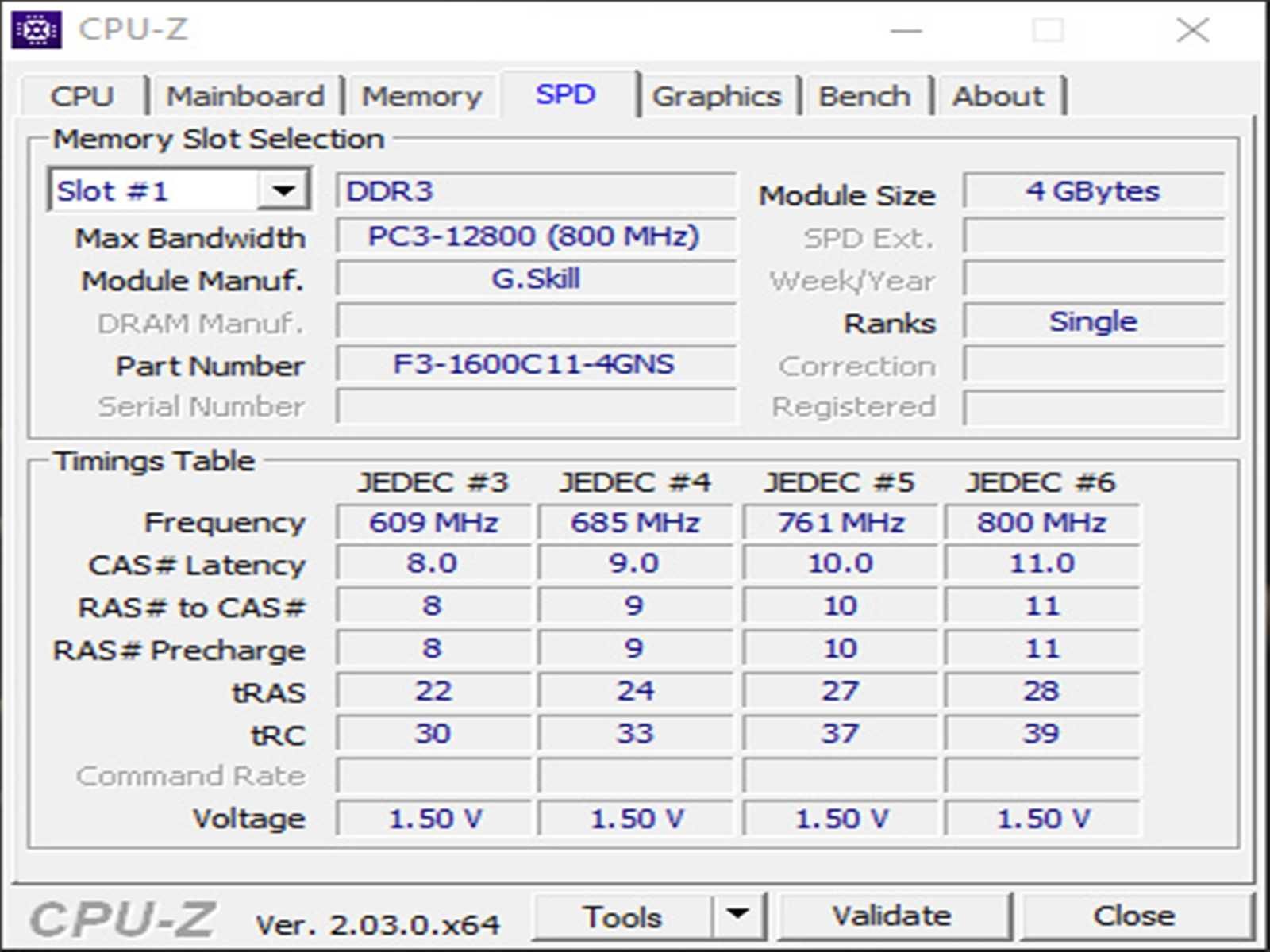The width and height of the screenshot is (1270, 952).
Task: Click CAS# Latency value 10.0
Action: point(840,563)
